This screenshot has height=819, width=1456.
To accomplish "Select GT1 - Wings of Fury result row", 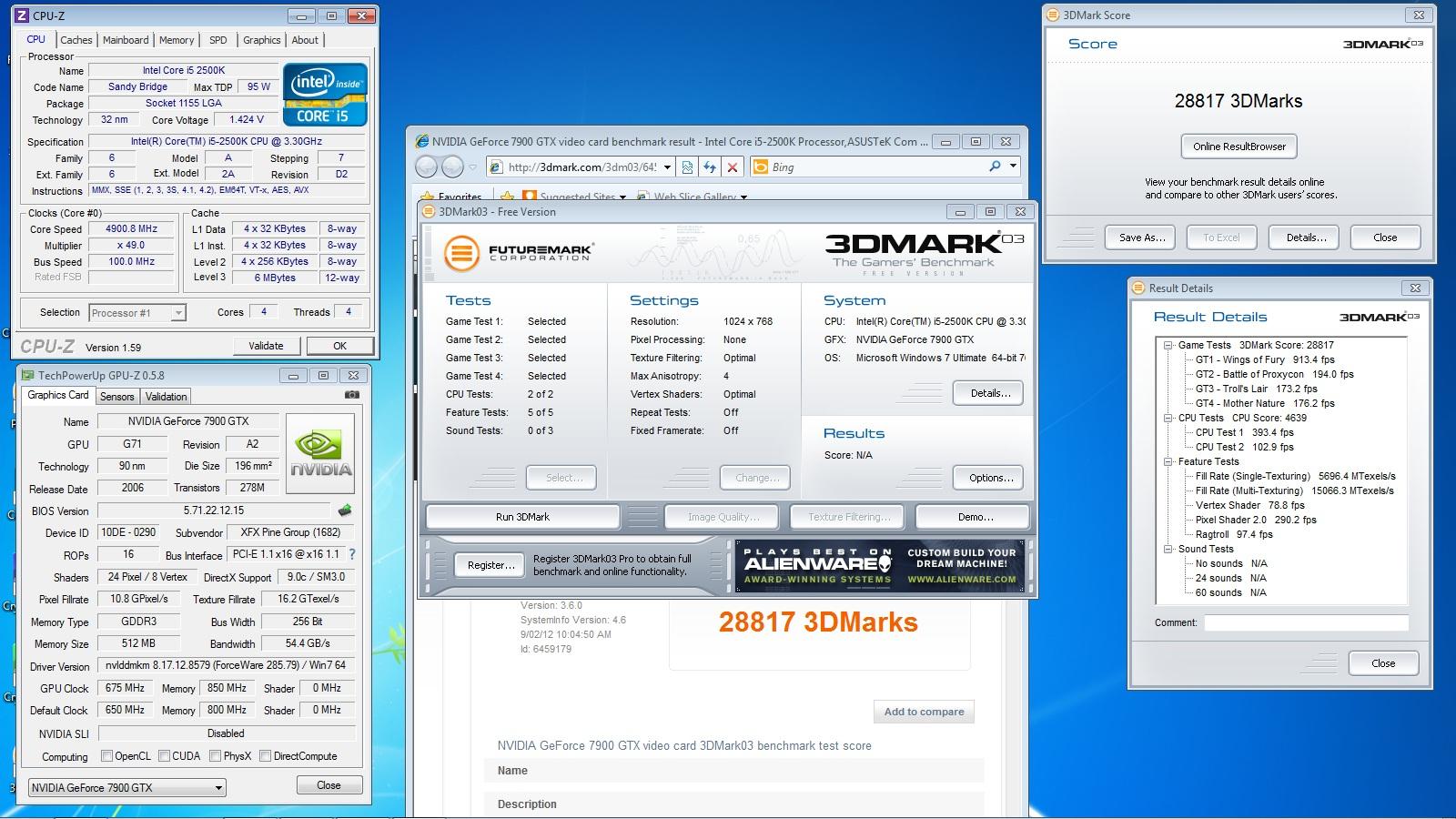I will pos(1265,359).
